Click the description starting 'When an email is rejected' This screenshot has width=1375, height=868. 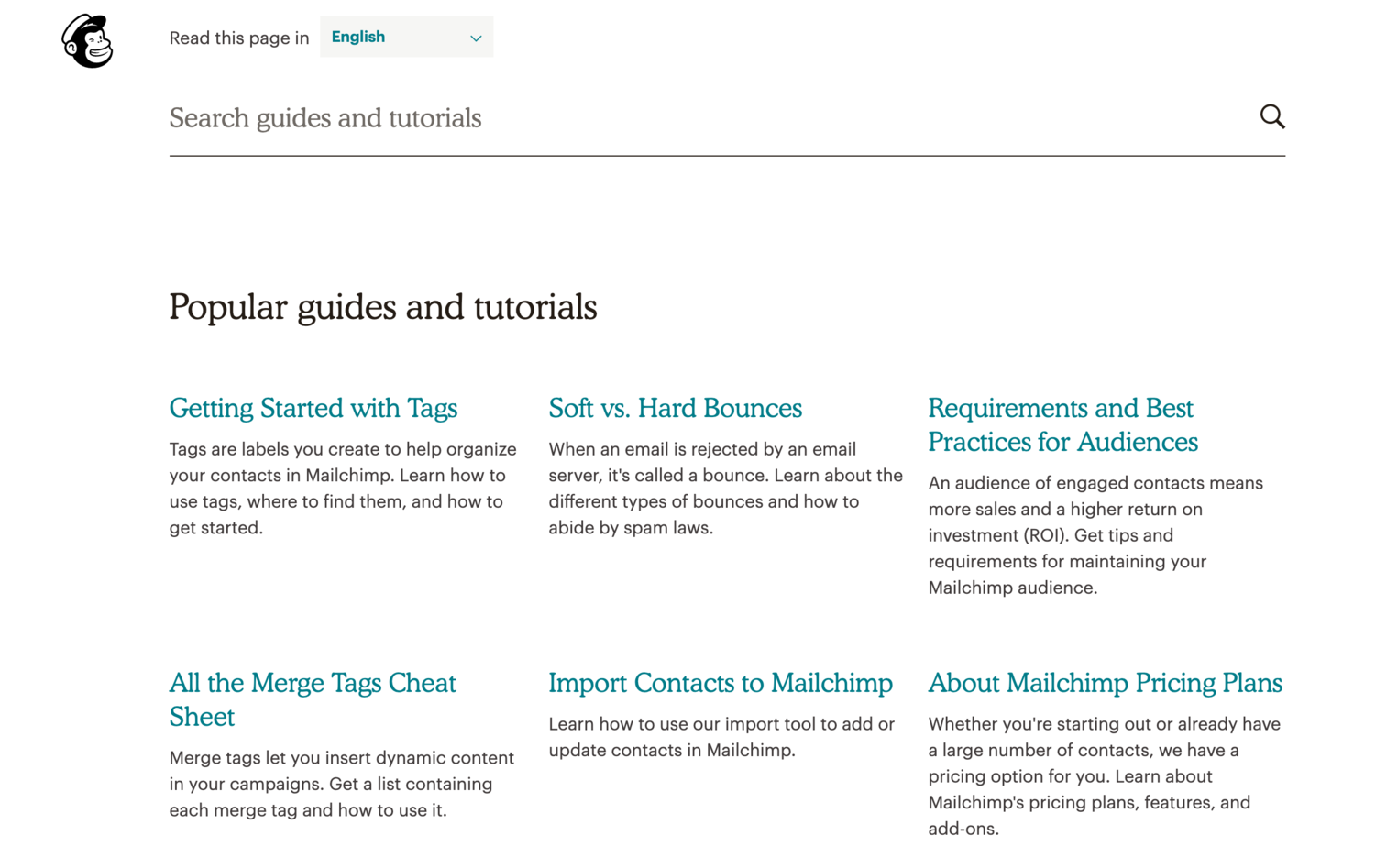click(726, 489)
